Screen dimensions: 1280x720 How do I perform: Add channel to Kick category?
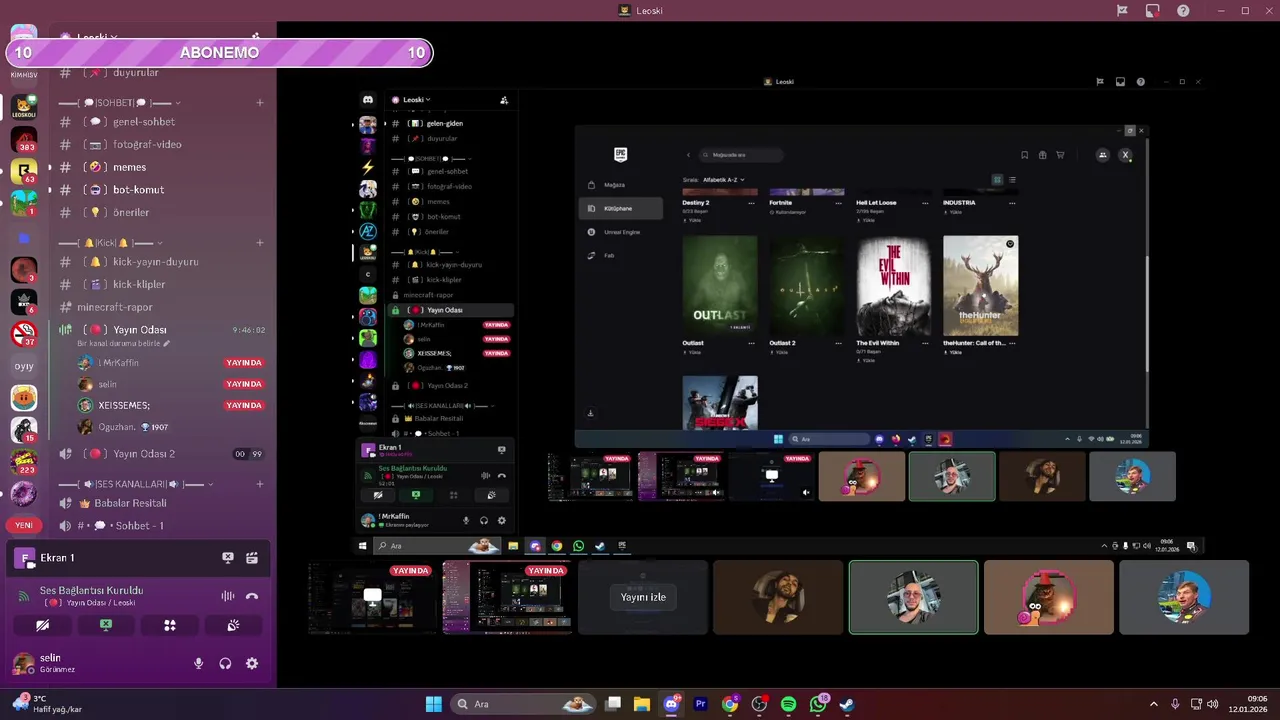pos(260,242)
